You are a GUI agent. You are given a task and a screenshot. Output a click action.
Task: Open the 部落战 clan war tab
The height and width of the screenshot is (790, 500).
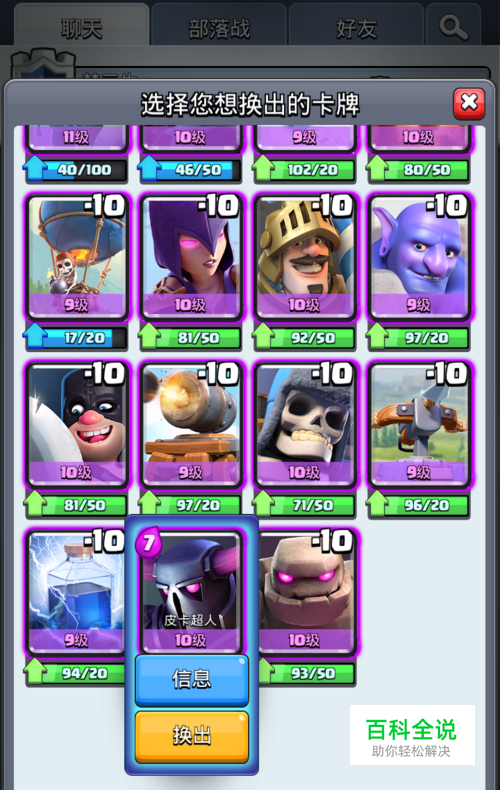[219, 28]
